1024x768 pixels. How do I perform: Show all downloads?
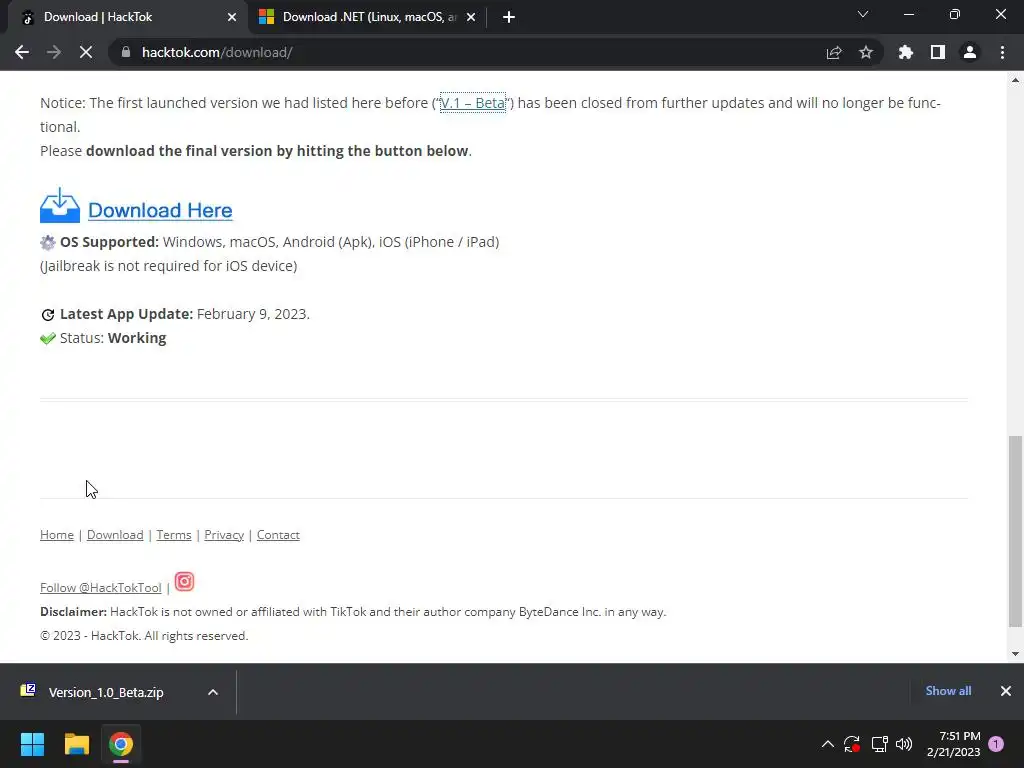point(948,691)
